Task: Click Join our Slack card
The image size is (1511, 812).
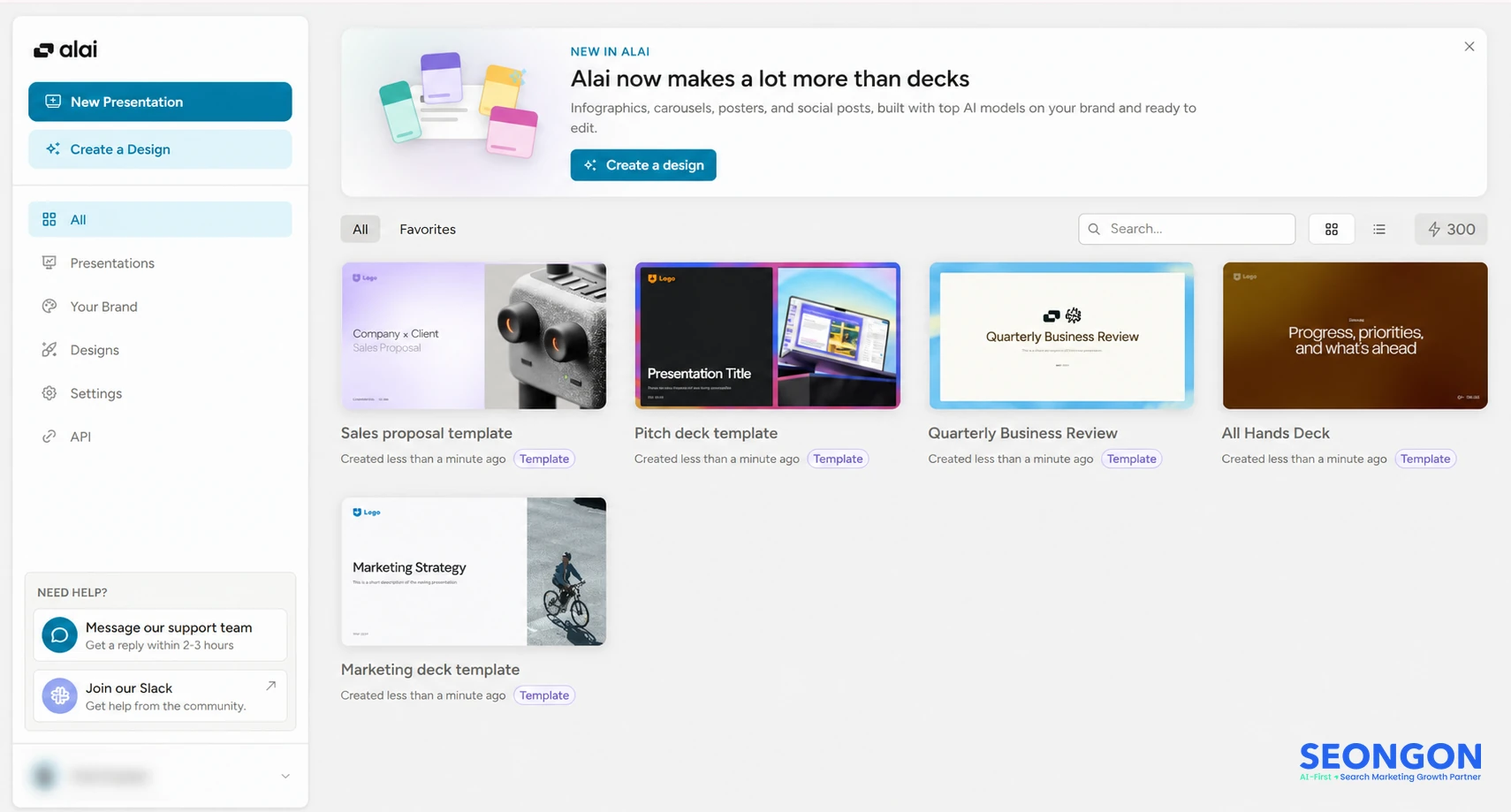Action: click(x=160, y=695)
